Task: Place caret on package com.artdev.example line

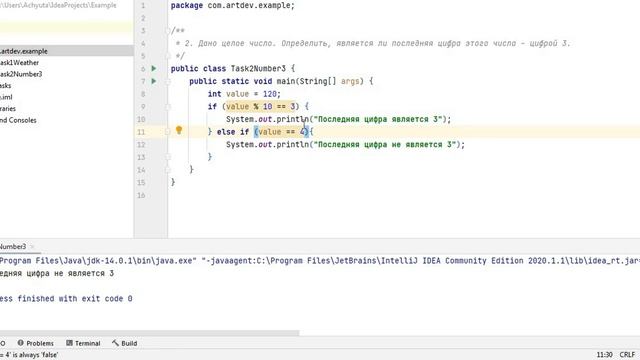Action: pos(232,6)
